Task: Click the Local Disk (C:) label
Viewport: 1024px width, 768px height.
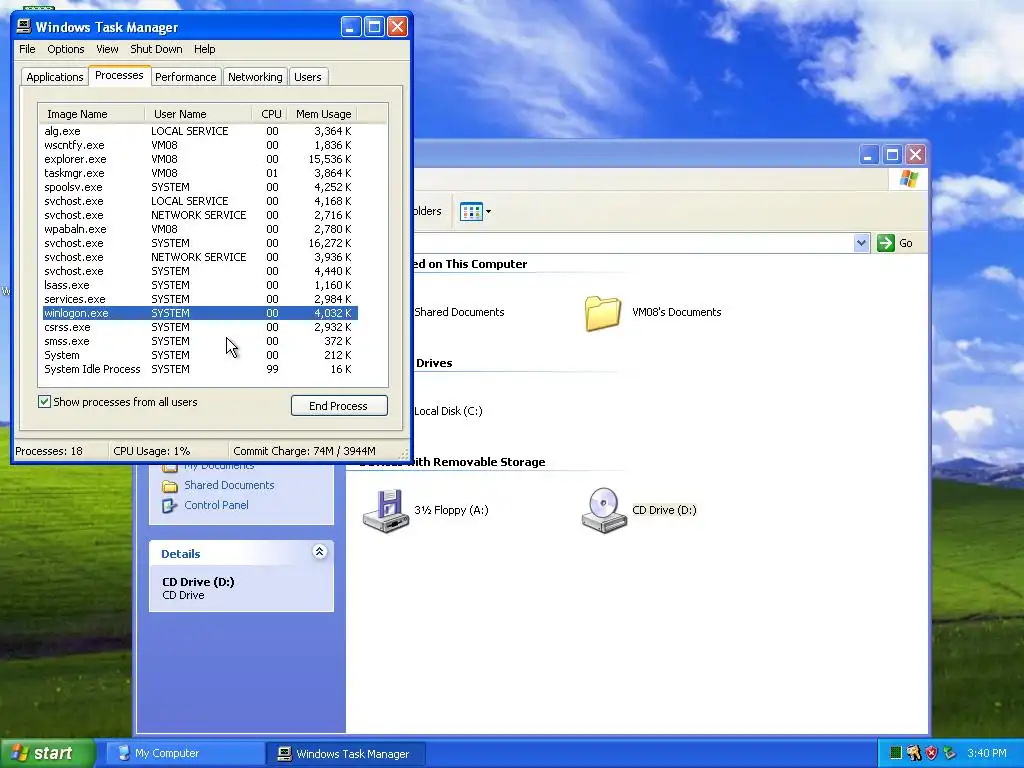Action: tap(448, 411)
